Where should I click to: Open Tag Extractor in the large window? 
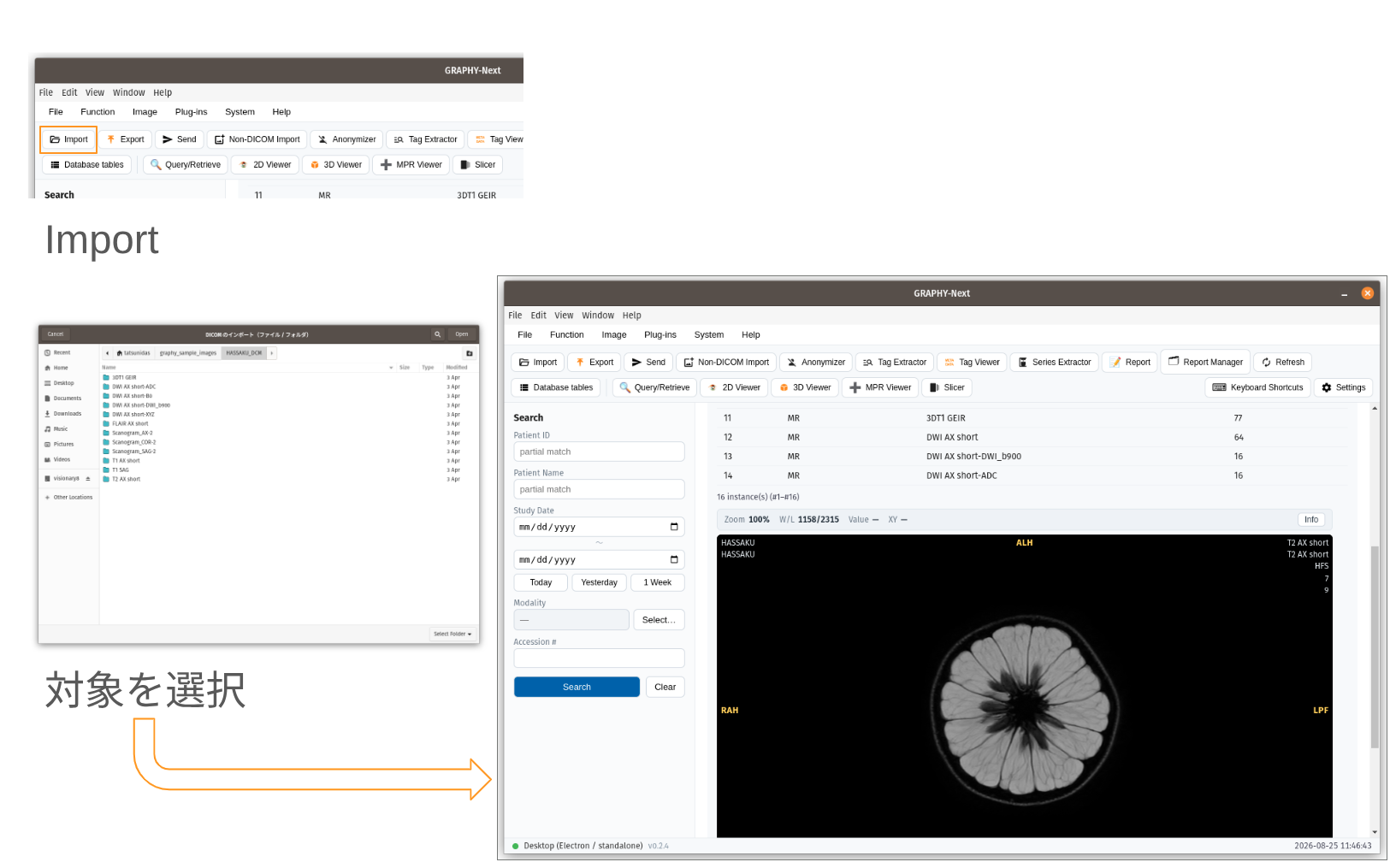895,362
